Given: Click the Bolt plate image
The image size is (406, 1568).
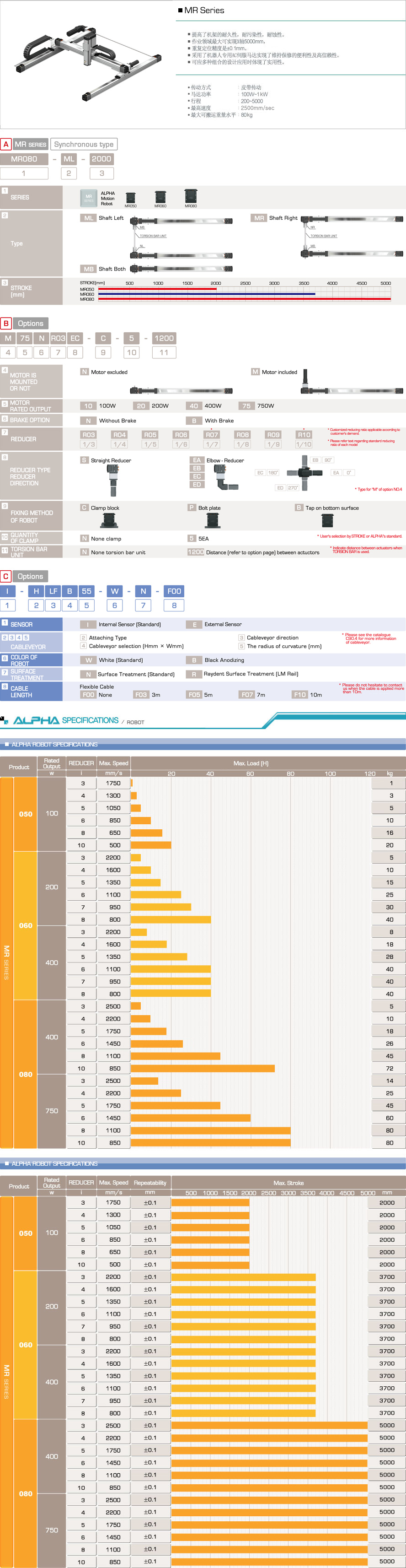Looking at the screenshot, I should (x=213, y=520).
